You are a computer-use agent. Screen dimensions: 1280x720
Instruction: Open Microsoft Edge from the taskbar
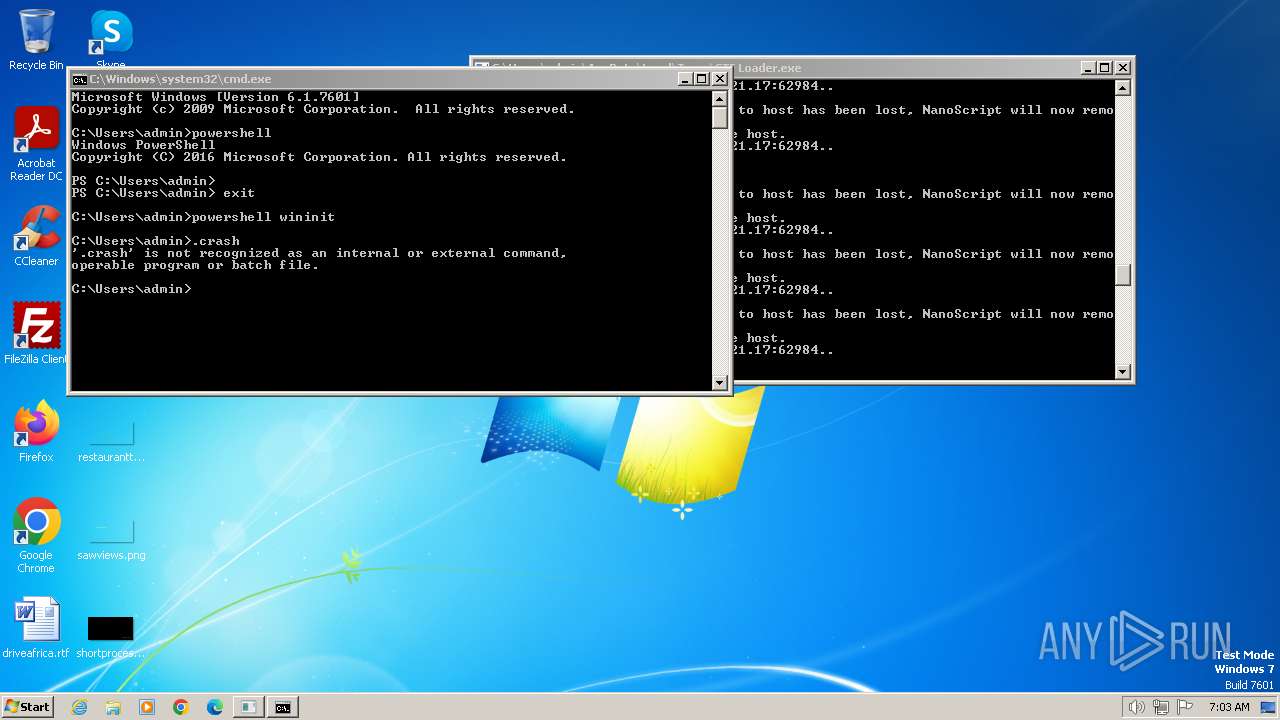click(x=215, y=707)
